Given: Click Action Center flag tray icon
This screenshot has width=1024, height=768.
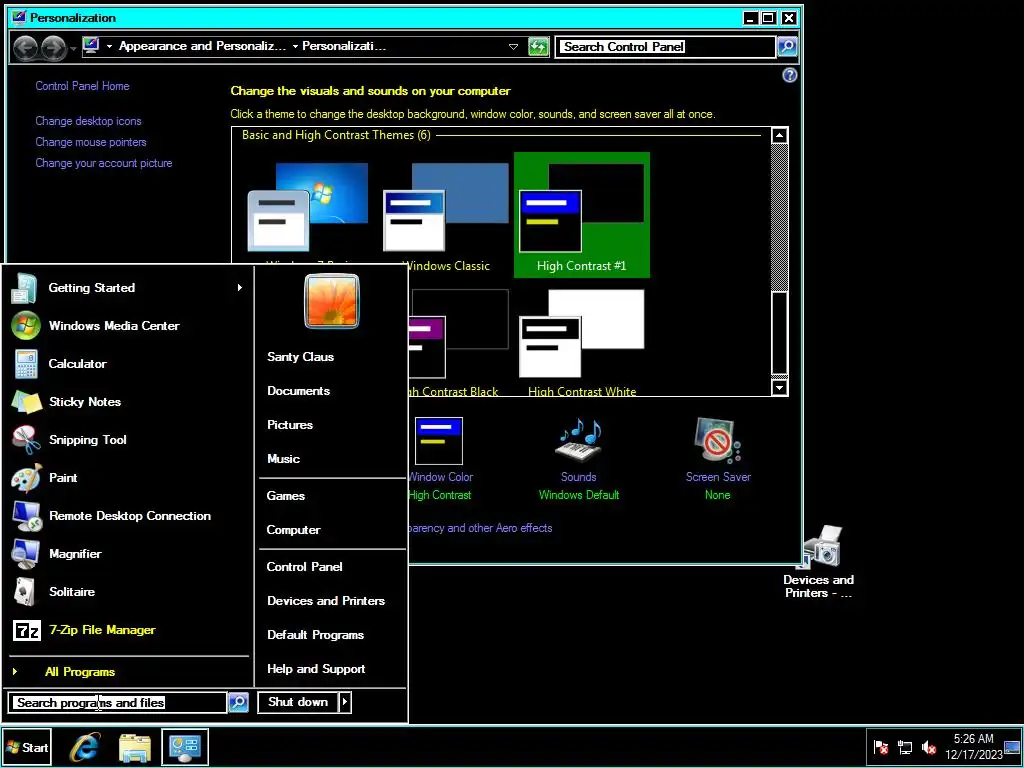Looking at the screenshot, I should 881,747.
